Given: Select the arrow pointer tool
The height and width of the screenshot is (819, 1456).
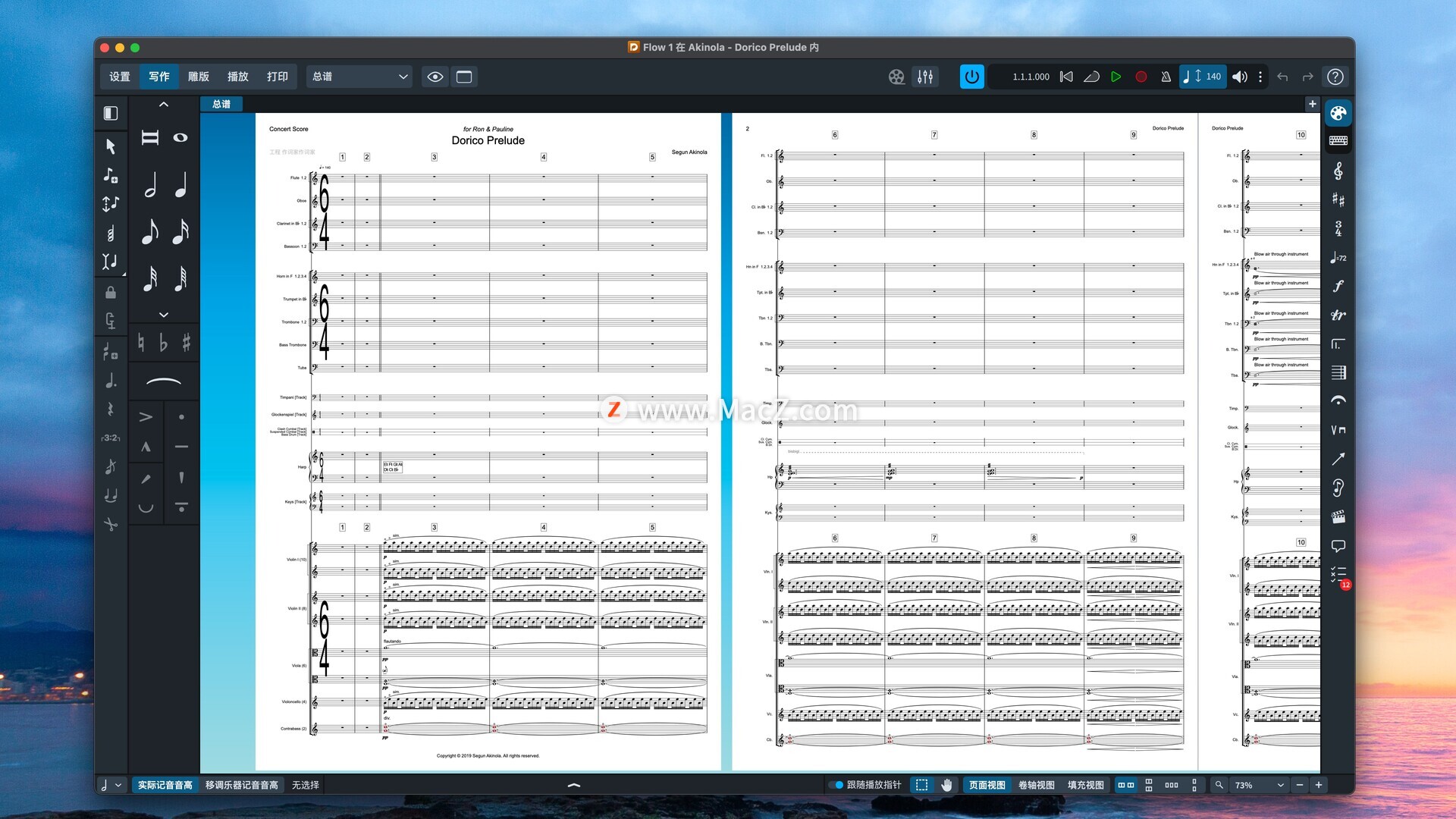Looking at the screenshot, I should [x=111, y=146].
